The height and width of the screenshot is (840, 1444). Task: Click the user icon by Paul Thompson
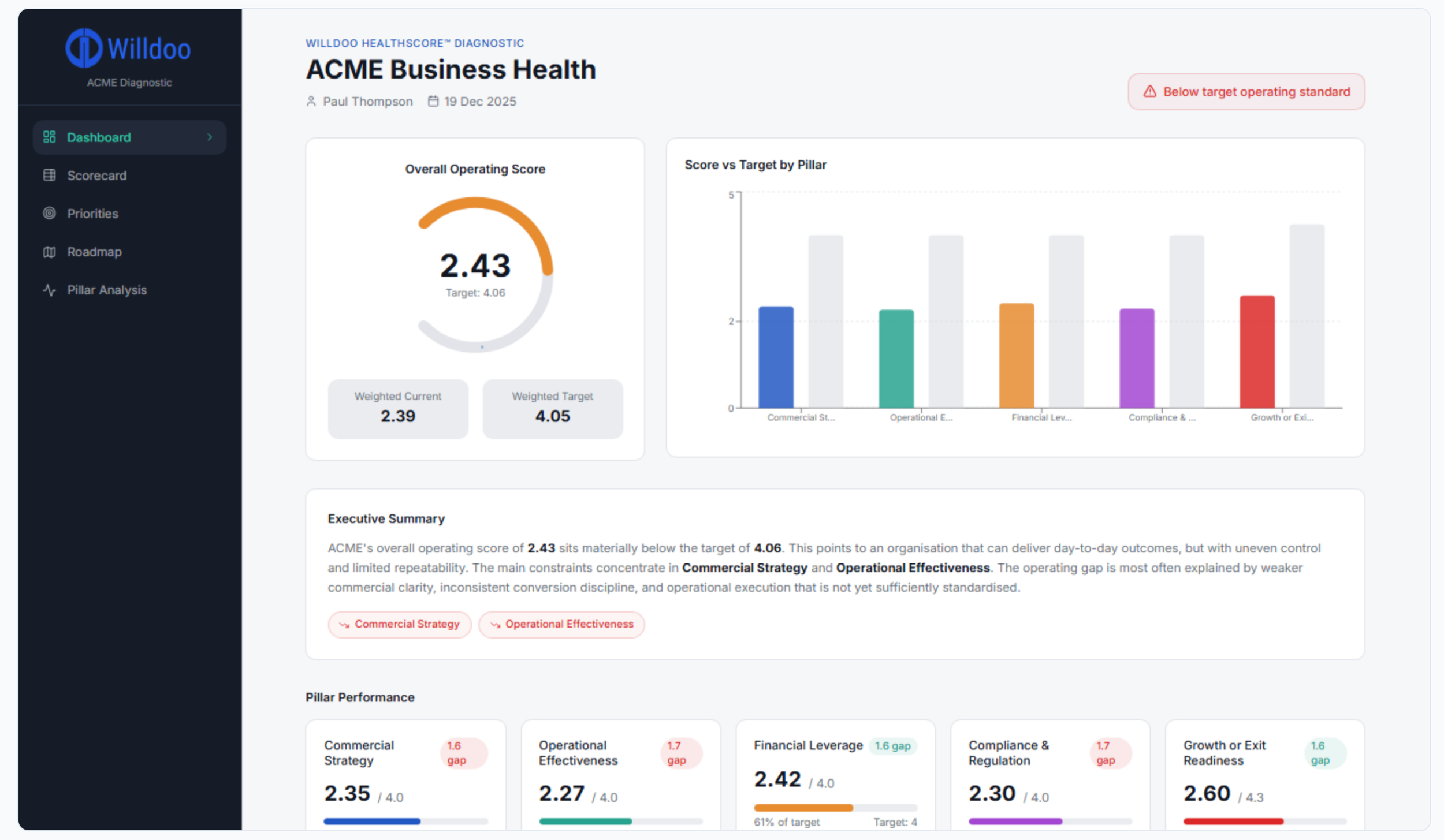(x=311, y=102)
